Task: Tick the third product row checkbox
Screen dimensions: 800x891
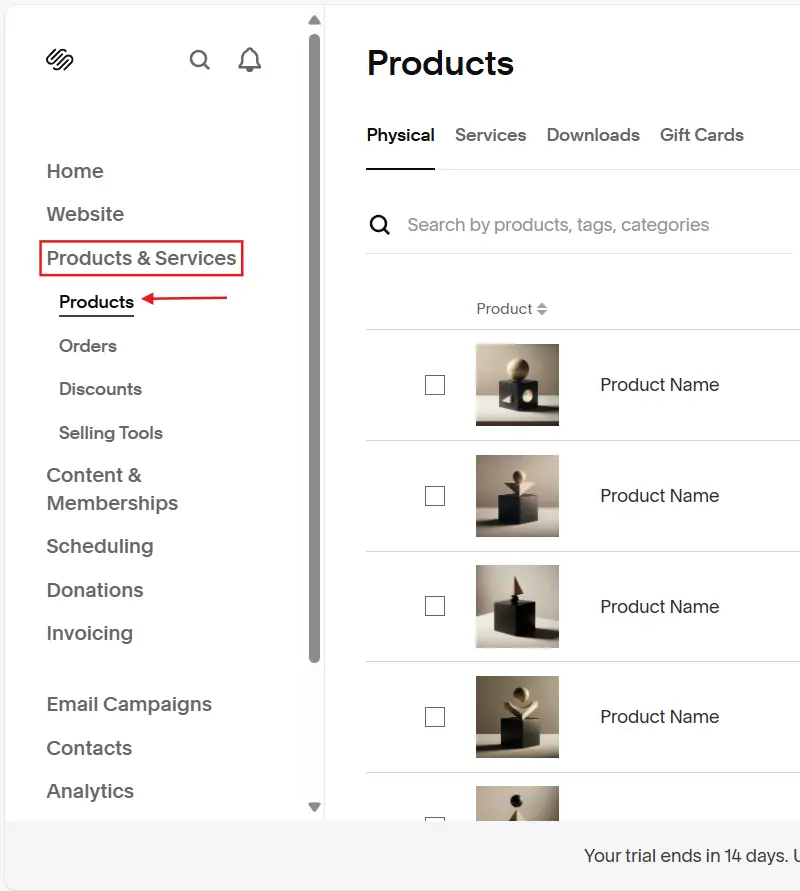Action: point(435,606)
